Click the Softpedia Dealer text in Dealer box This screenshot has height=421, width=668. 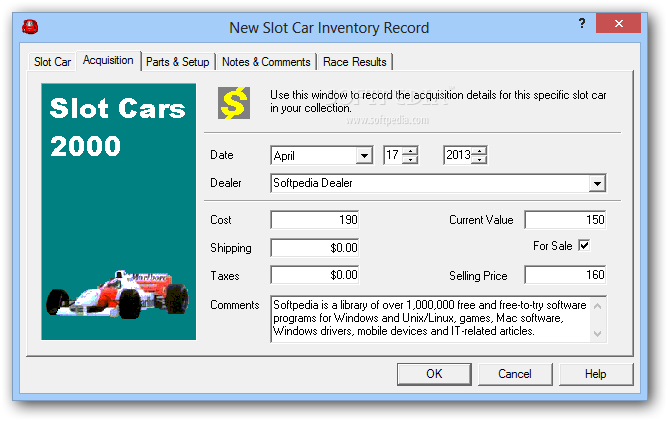(x=313, y=183)
